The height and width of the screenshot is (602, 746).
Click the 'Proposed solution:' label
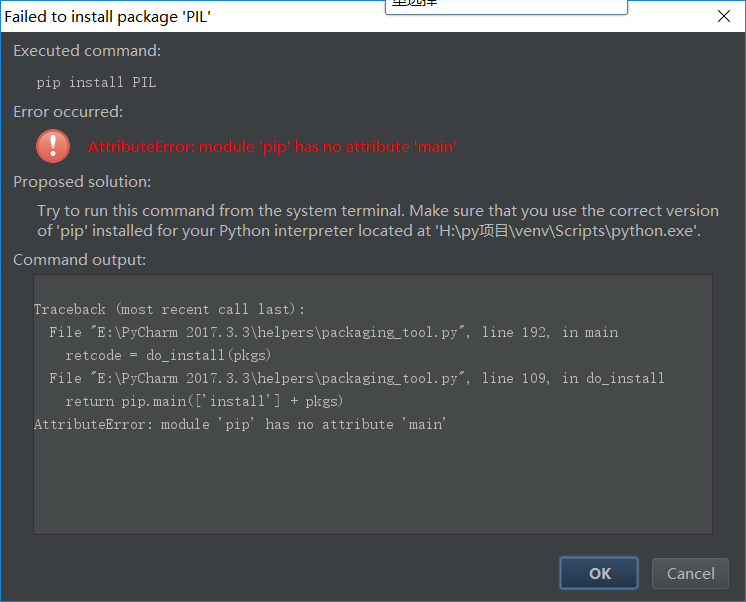point(82,182)
